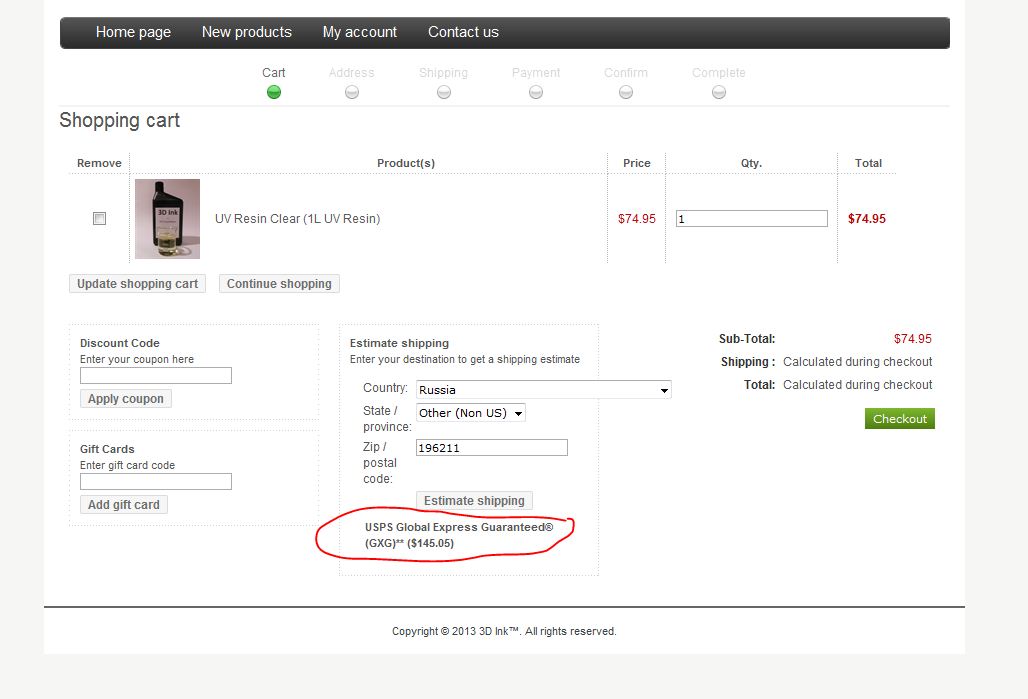Click the Confirm step circle indicator
1028x699 pixels.
click(x=626, y=92)
